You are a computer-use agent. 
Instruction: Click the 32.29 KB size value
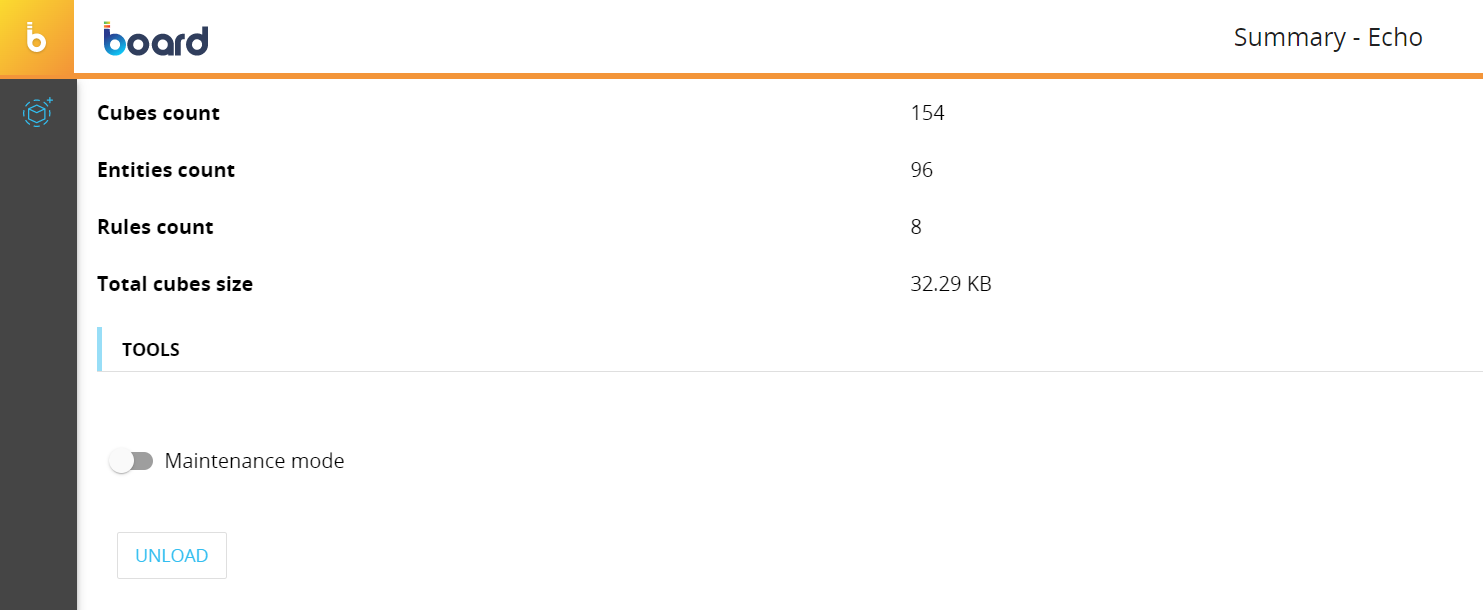(x=951, y=284)
